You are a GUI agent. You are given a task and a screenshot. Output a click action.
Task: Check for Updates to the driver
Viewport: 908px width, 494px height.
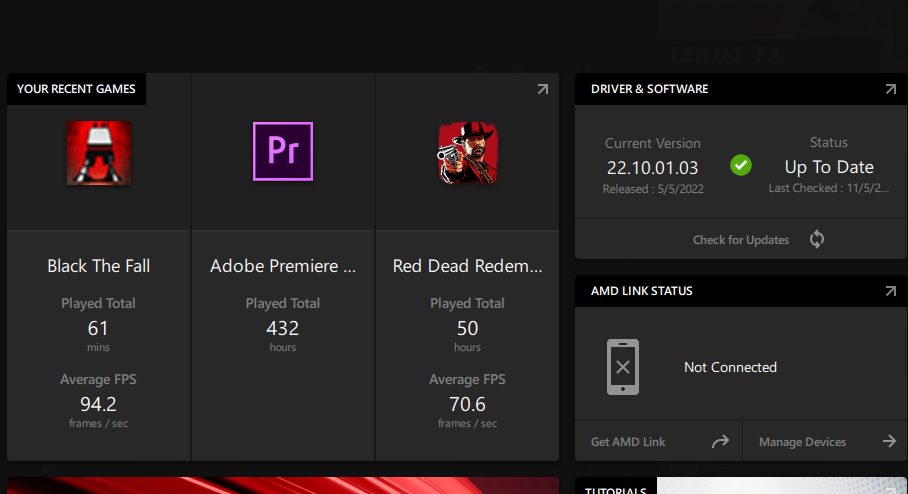pyautogui.click(x=741, y=240)
